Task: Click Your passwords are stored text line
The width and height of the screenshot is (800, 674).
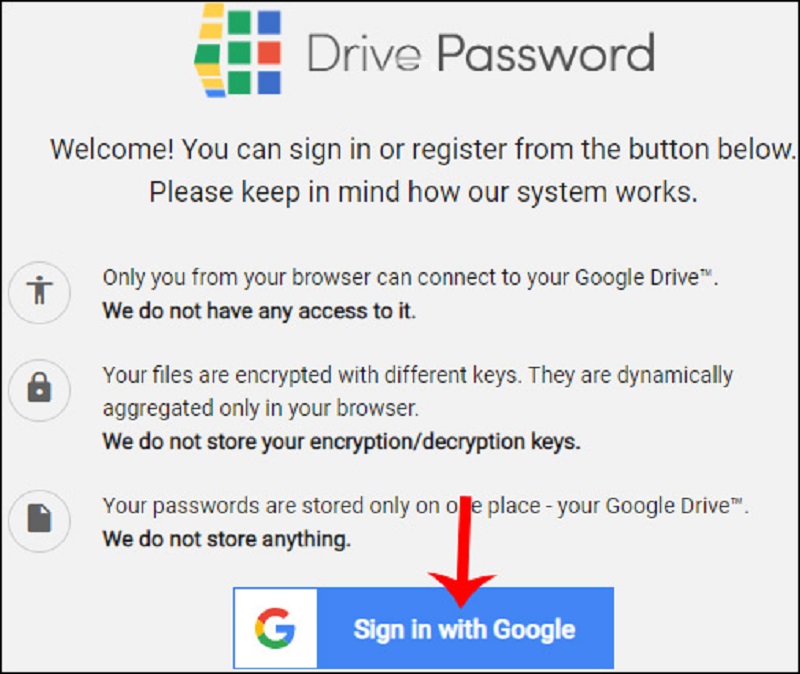Action: point(426,507)
